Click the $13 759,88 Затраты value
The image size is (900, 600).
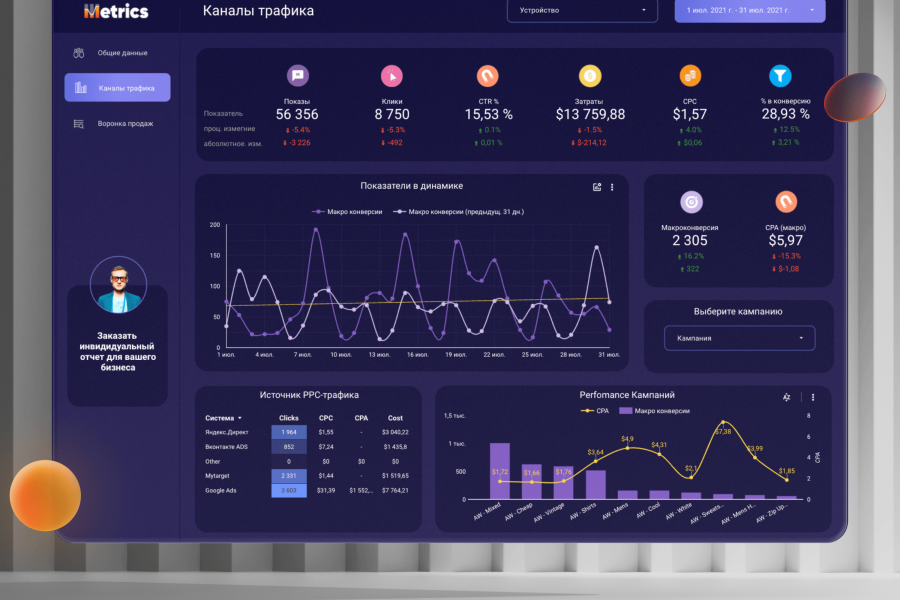tap(590, 114)
